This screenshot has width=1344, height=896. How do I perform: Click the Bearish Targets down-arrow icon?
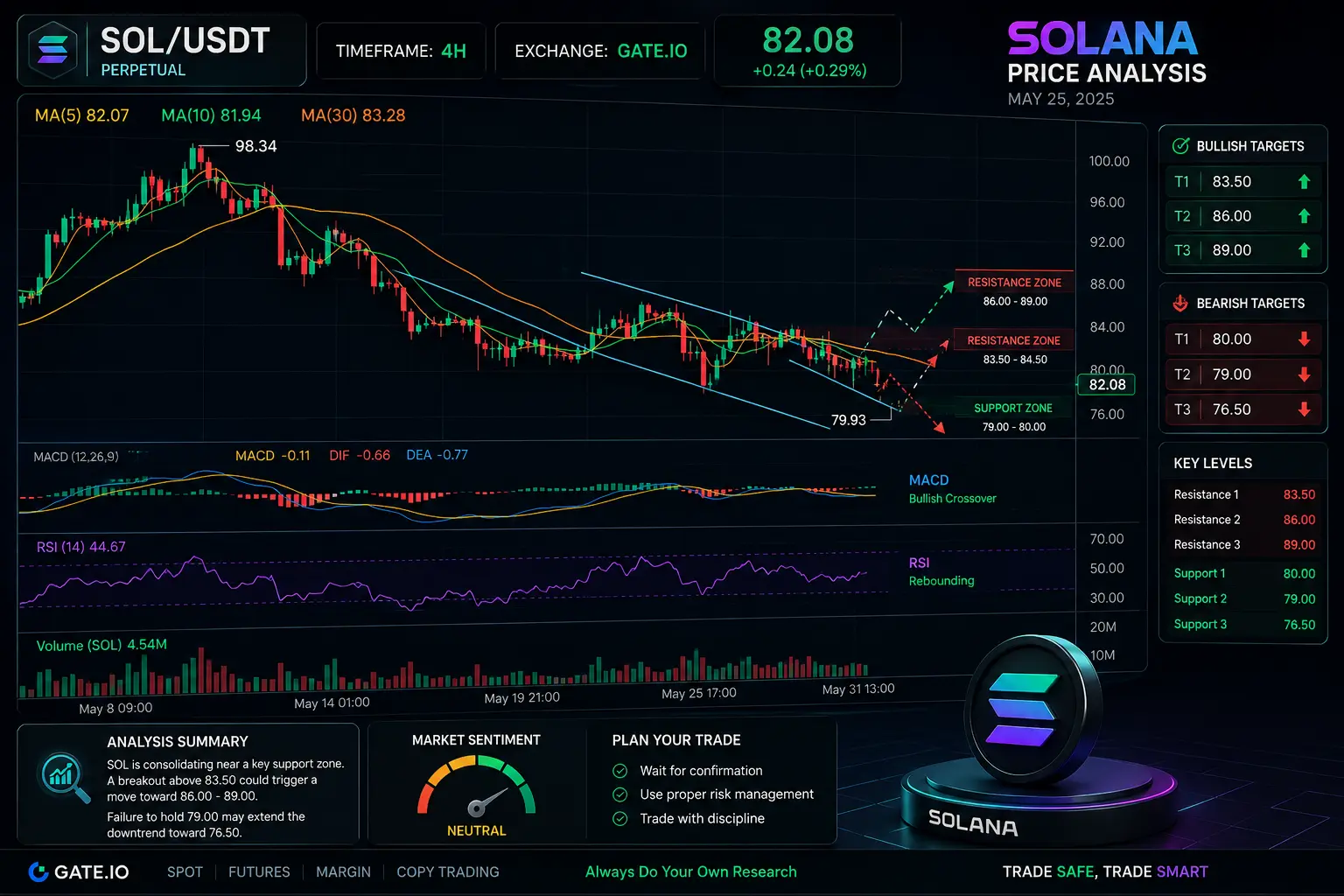point(1180,303)
